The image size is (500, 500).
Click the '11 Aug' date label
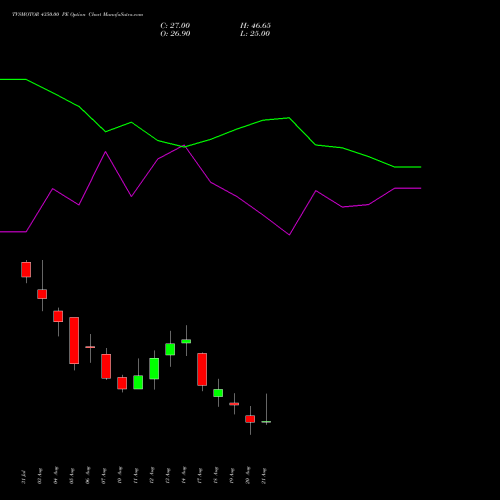pos(136,475)
